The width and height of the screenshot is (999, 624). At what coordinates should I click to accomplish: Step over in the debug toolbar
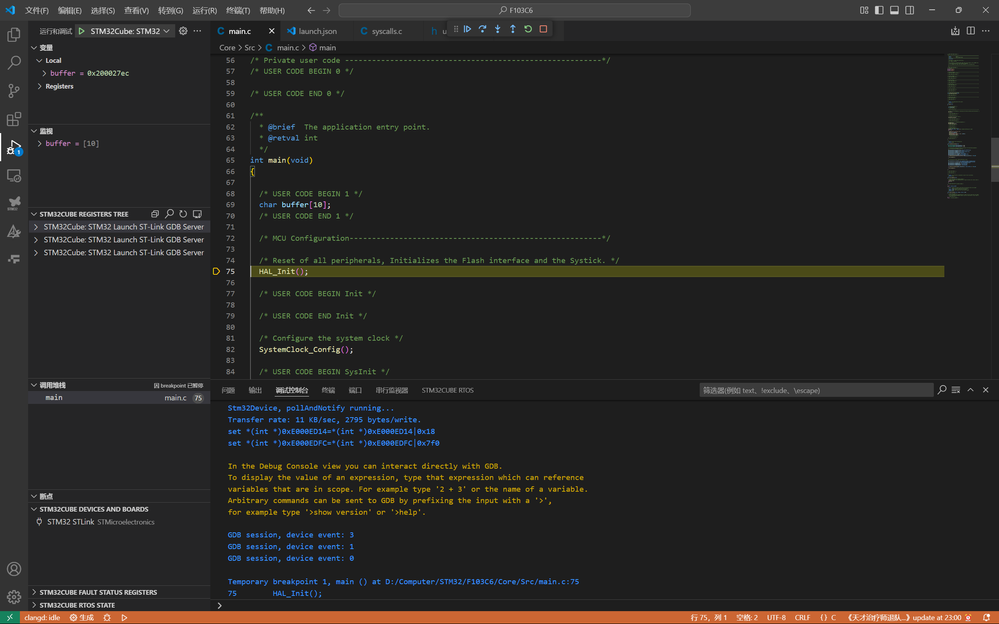[482, 30]
